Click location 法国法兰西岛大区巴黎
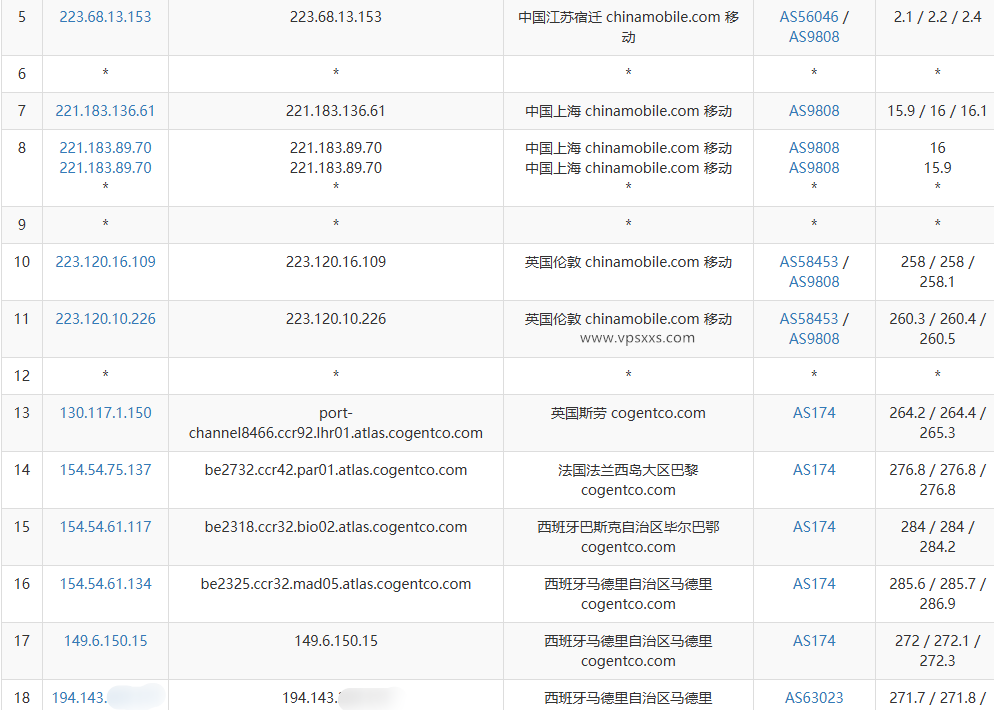Viewport: 994px width, 710px height. tap(628, 470)
